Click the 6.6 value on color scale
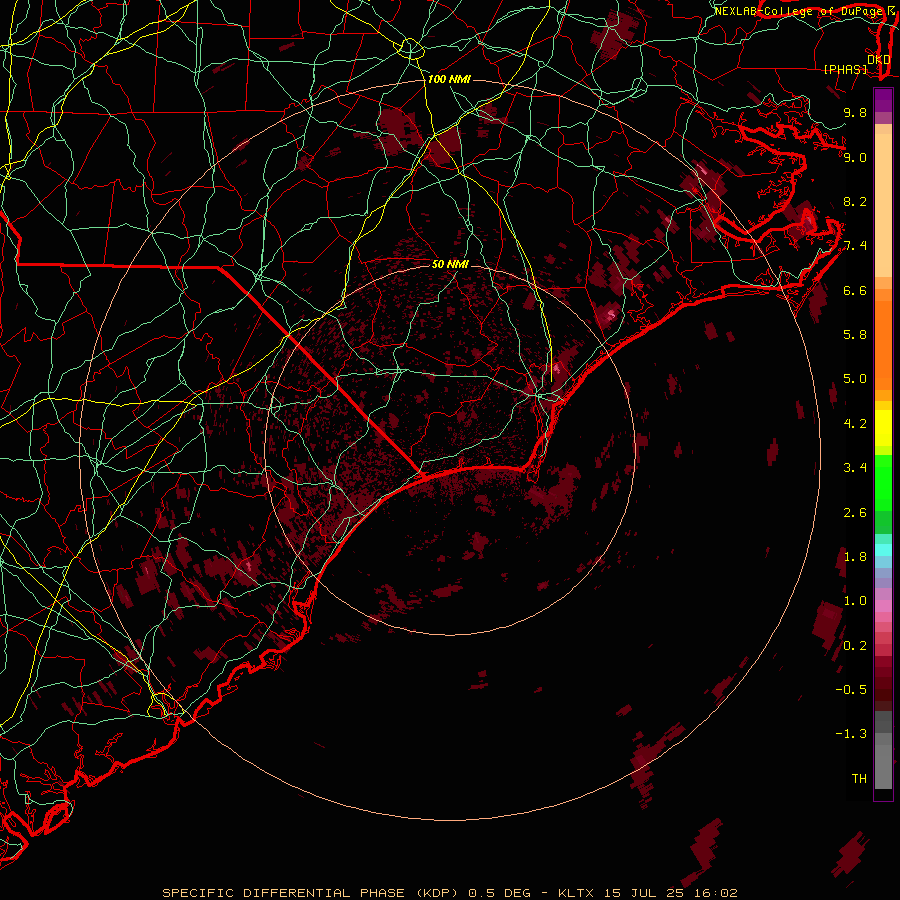 click(x=855, y=290)
